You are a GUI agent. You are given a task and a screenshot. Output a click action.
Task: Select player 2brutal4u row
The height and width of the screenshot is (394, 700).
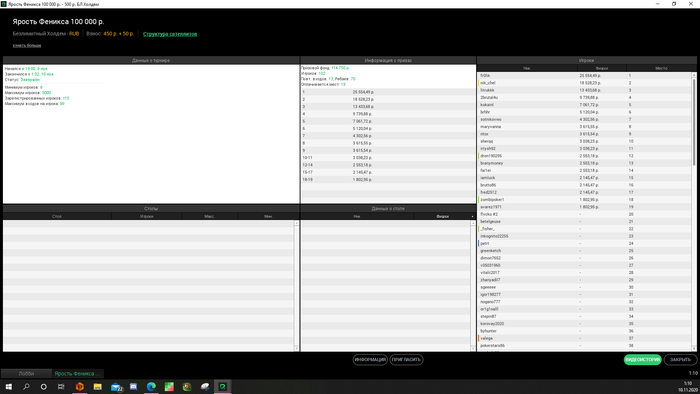pyautogui.click(x=584, y=97)
